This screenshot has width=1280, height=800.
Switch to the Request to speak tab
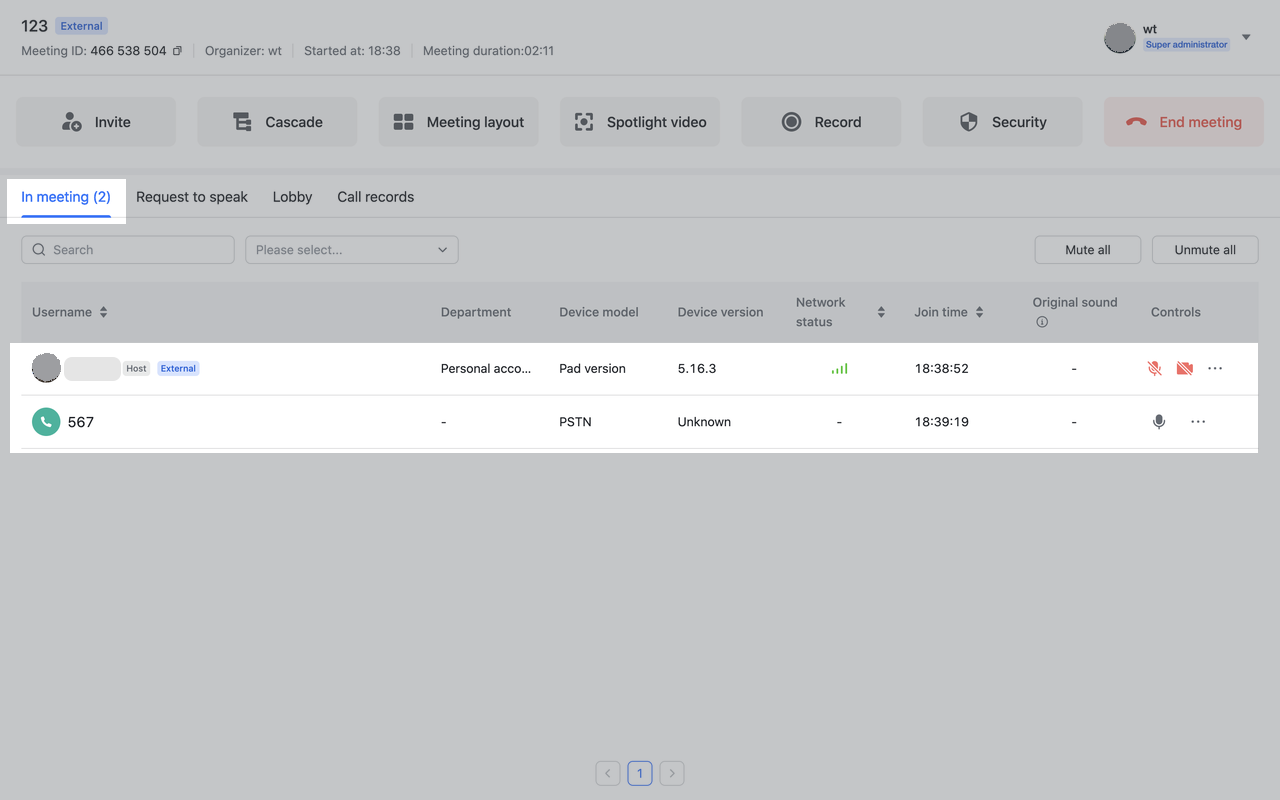(192, 197)
